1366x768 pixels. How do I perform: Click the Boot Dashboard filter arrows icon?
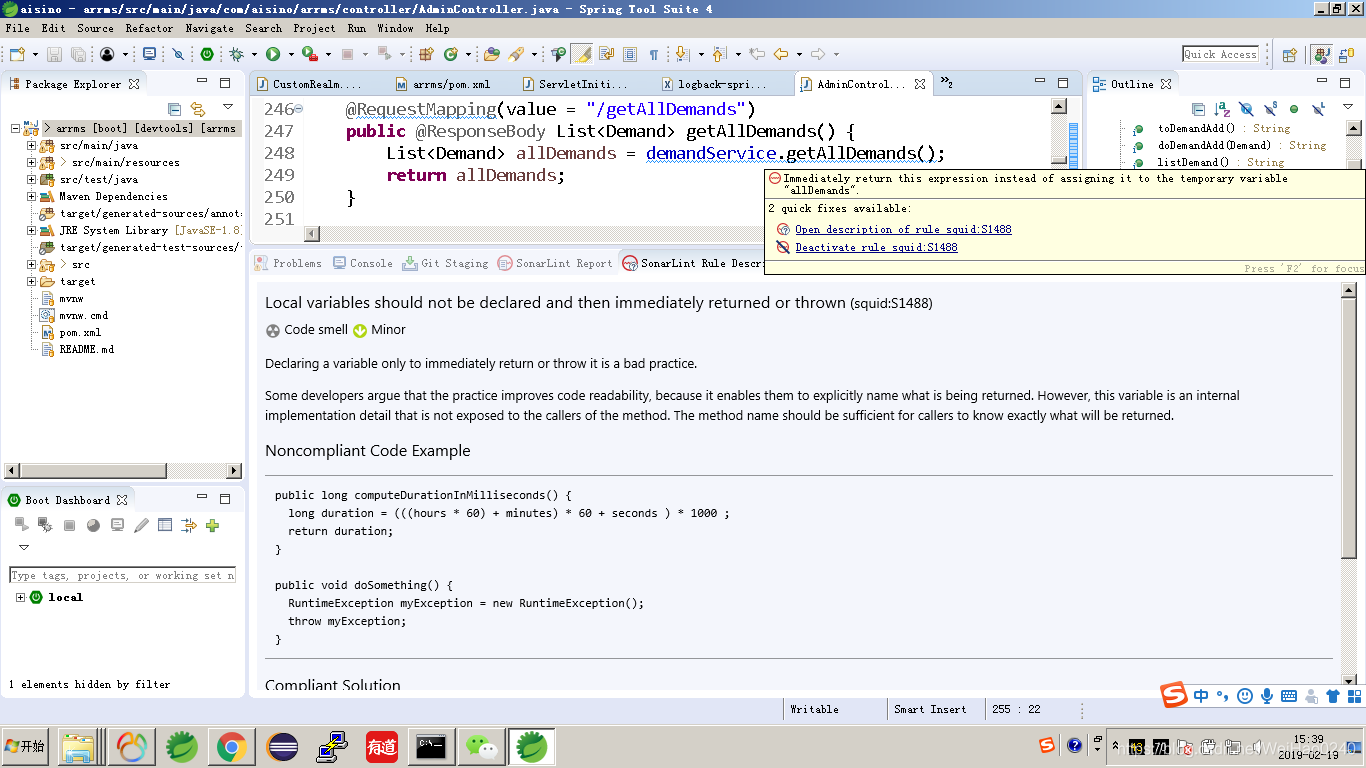[188, 525]
